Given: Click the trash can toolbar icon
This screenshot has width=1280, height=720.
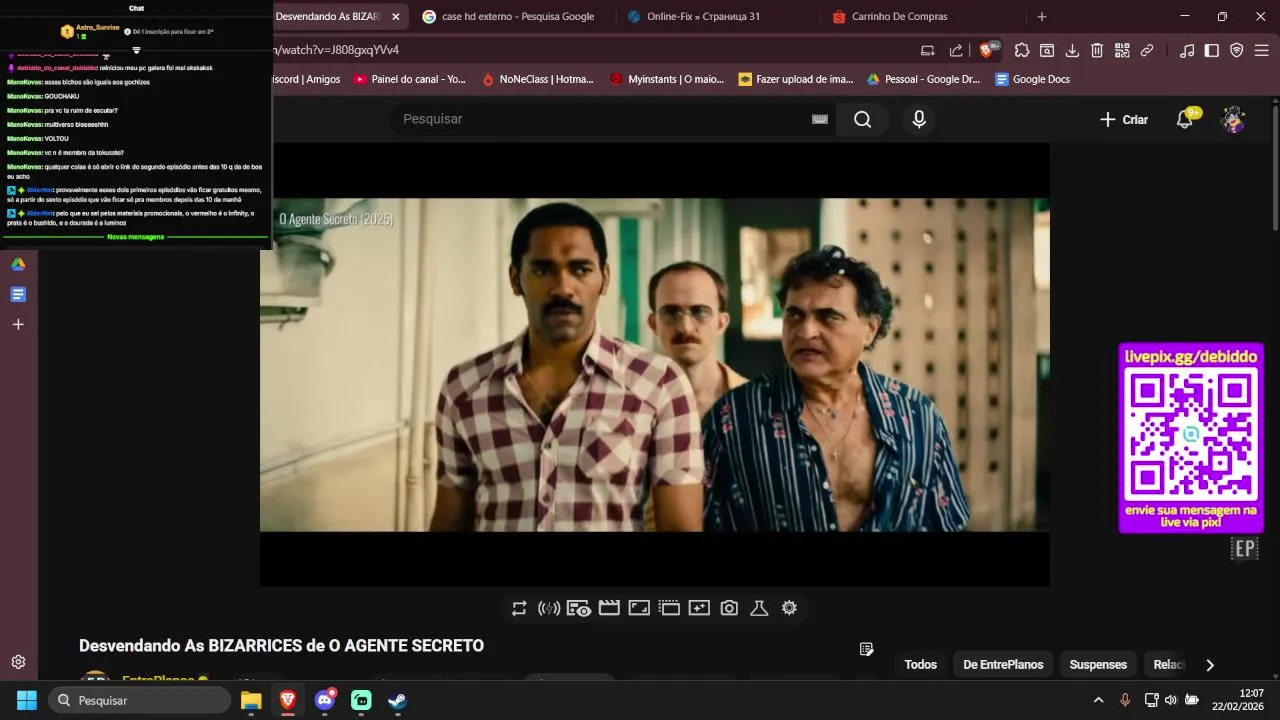Looking at the screenshot, I should [x=1097, y=50].
